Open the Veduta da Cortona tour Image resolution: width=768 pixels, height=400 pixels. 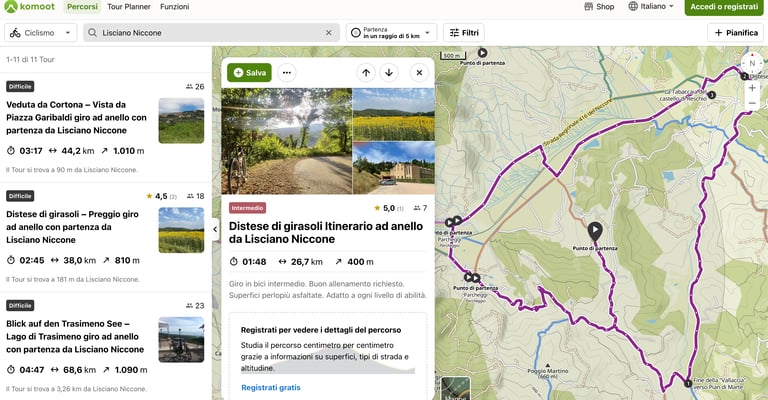click(76, 118)
